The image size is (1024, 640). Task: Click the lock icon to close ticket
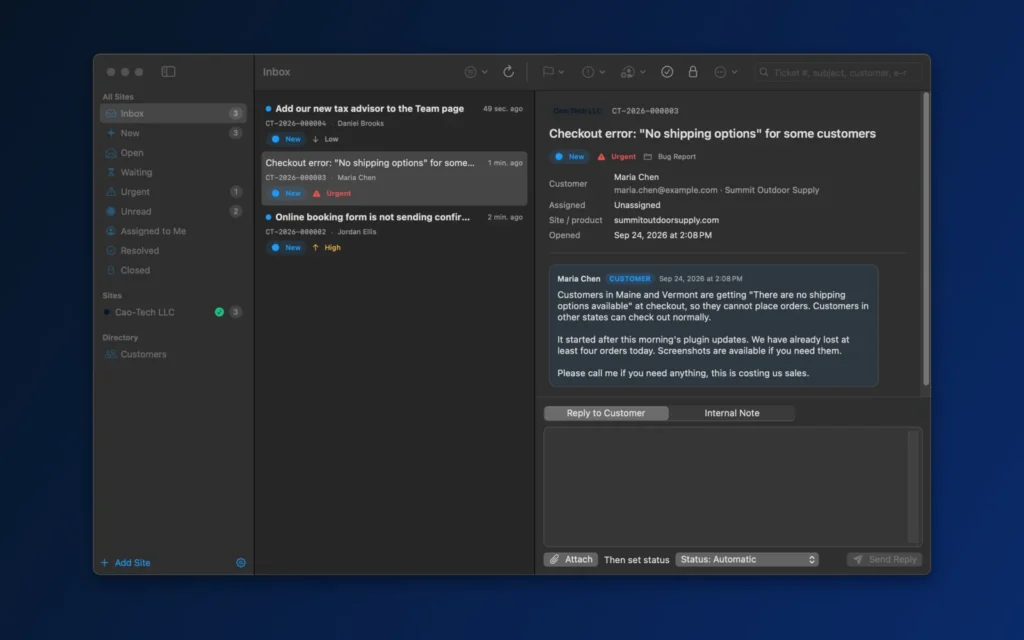pos(693,72)
